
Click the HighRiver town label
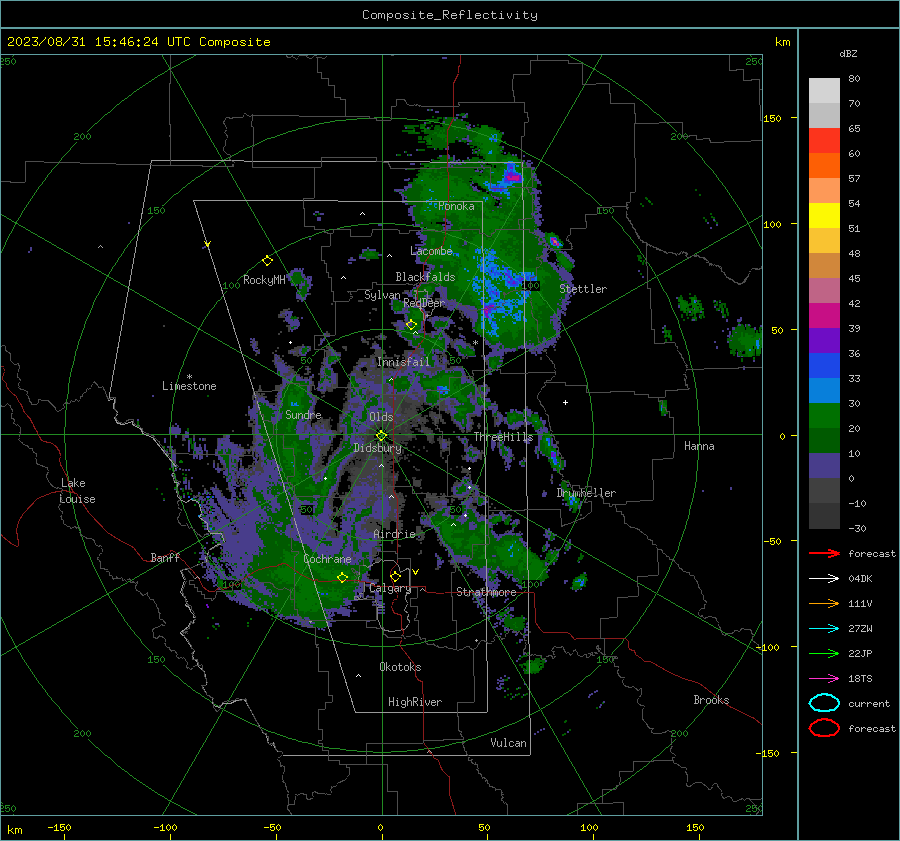tap(415, 702)
